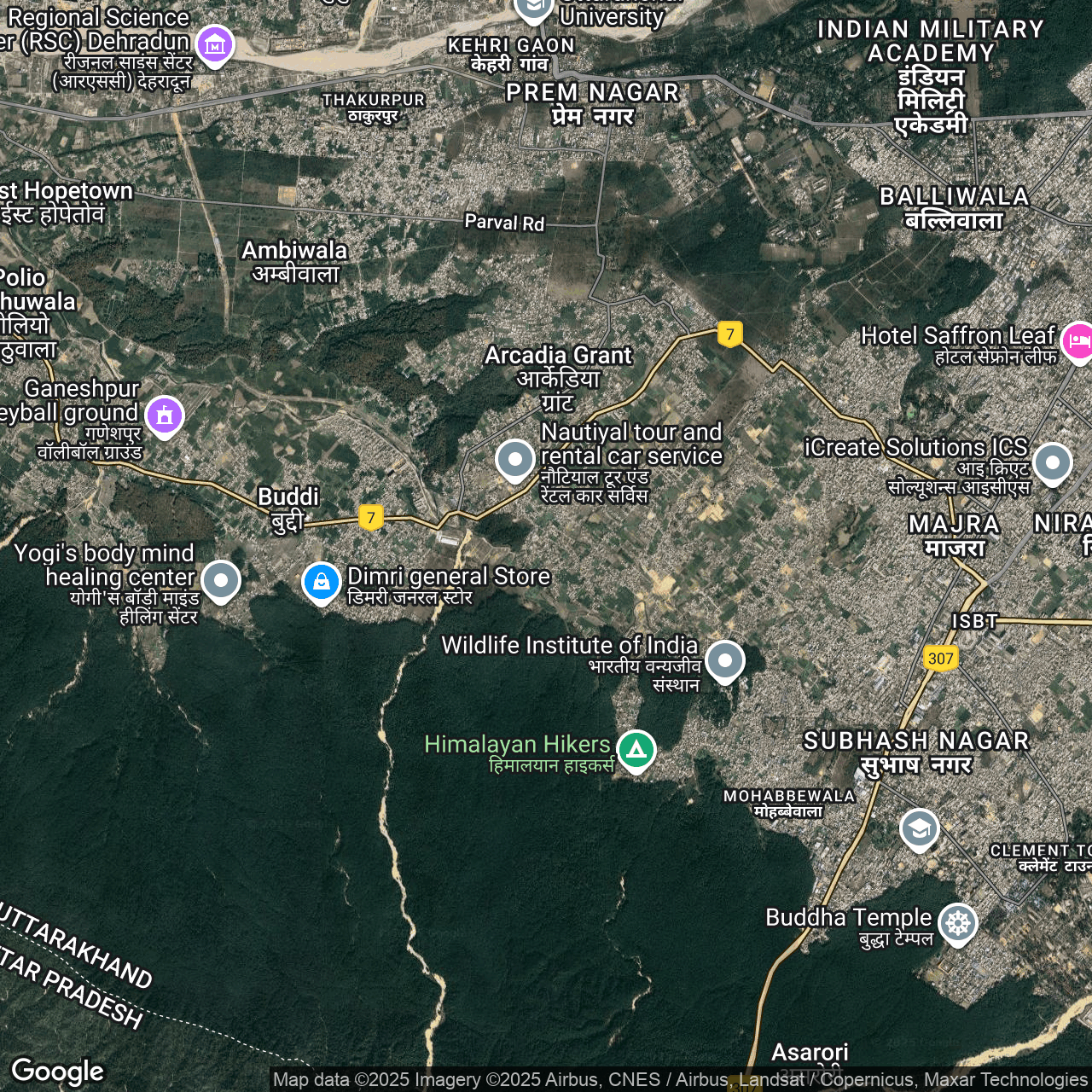Screen dimensions: 1092x1092
Task: Open the Buddha Temple dharma wheel pin
Action: click(x=957, y=922)
